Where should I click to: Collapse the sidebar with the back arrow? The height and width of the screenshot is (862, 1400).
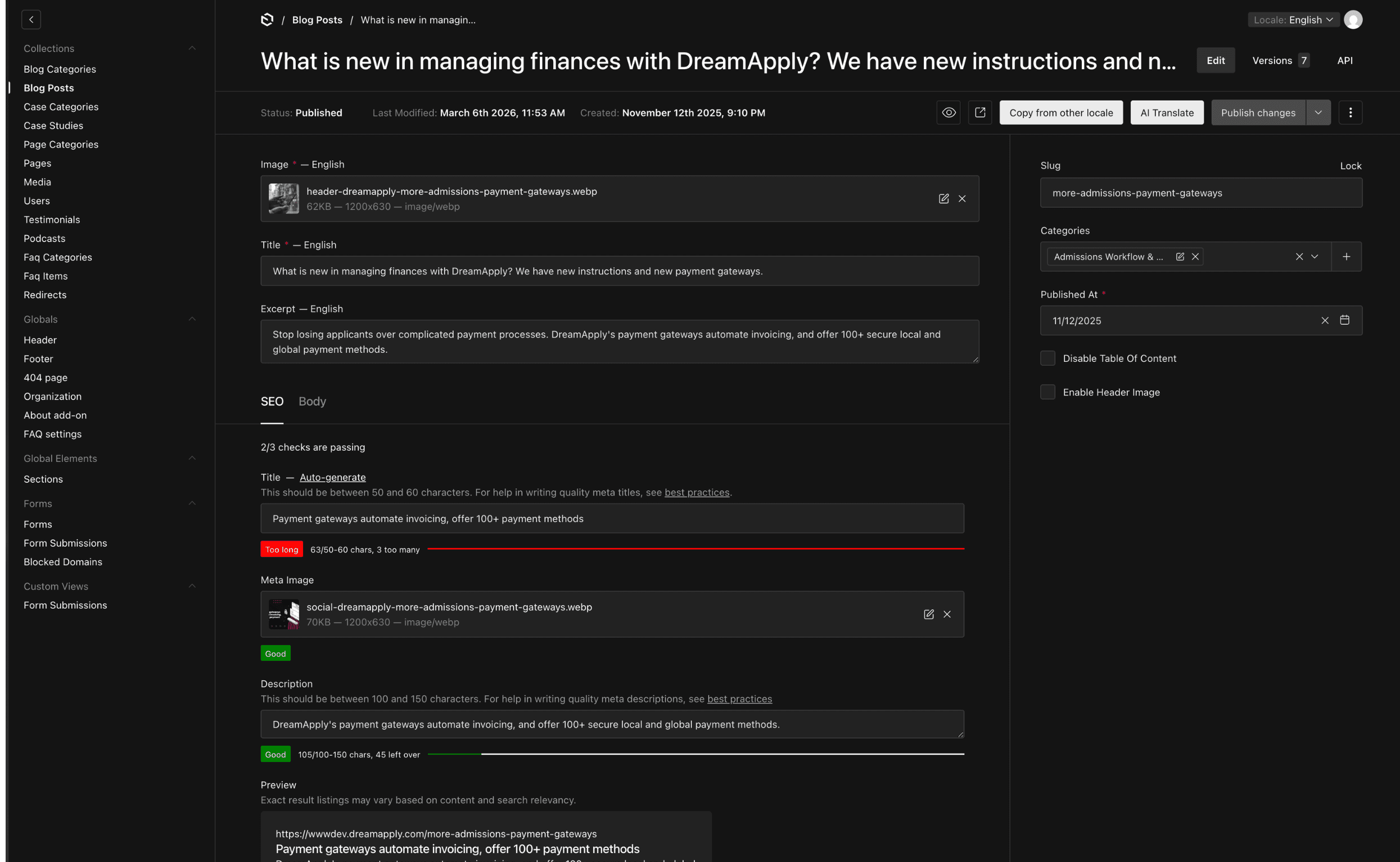click(x=31, y=19)
